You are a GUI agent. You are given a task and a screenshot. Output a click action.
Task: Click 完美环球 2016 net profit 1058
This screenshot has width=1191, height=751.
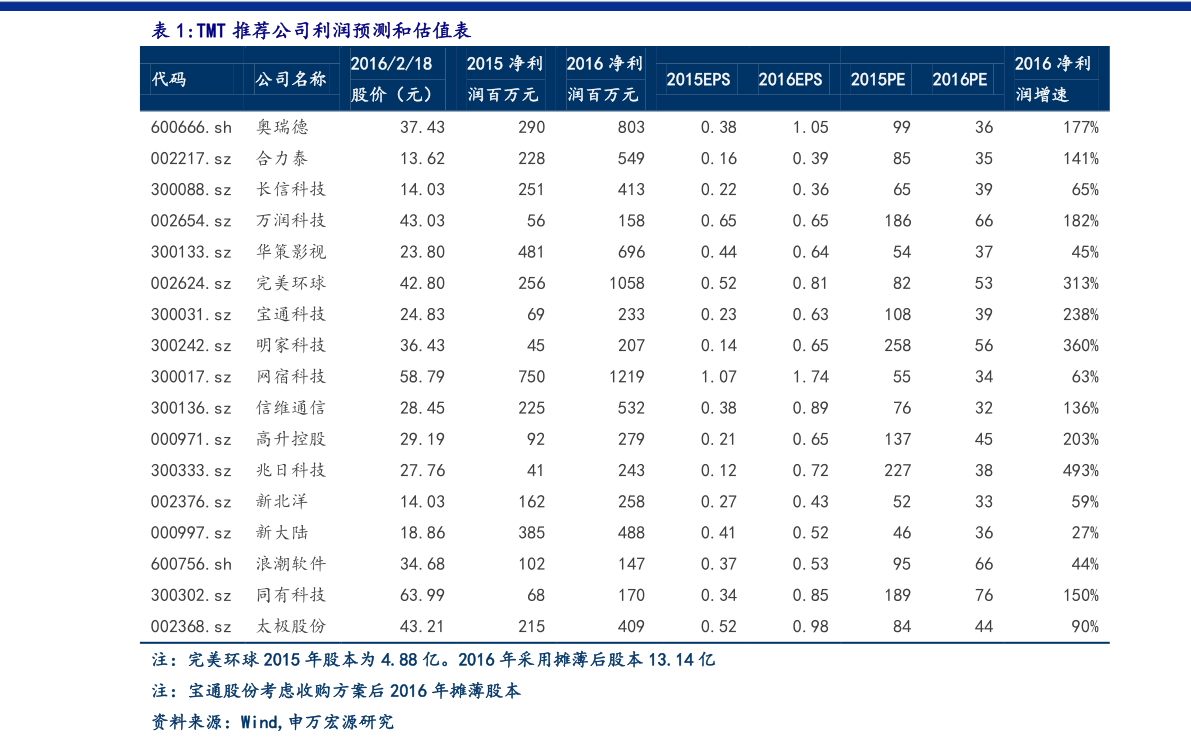(627, 283)
